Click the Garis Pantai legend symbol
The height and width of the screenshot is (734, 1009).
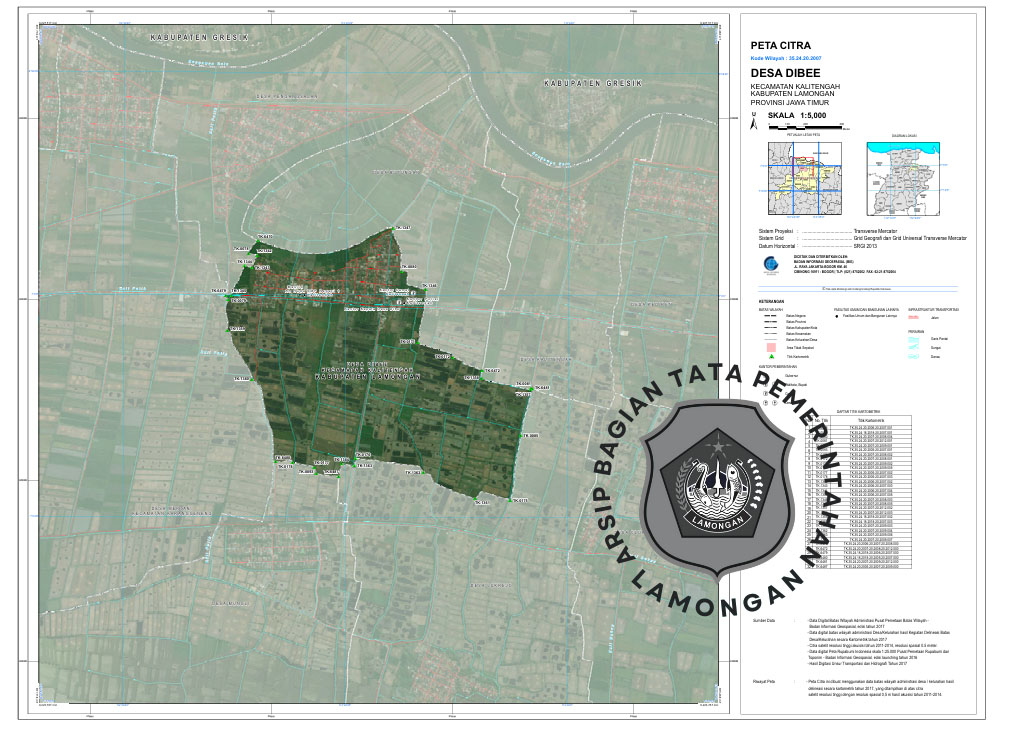(x=913, y=340)
